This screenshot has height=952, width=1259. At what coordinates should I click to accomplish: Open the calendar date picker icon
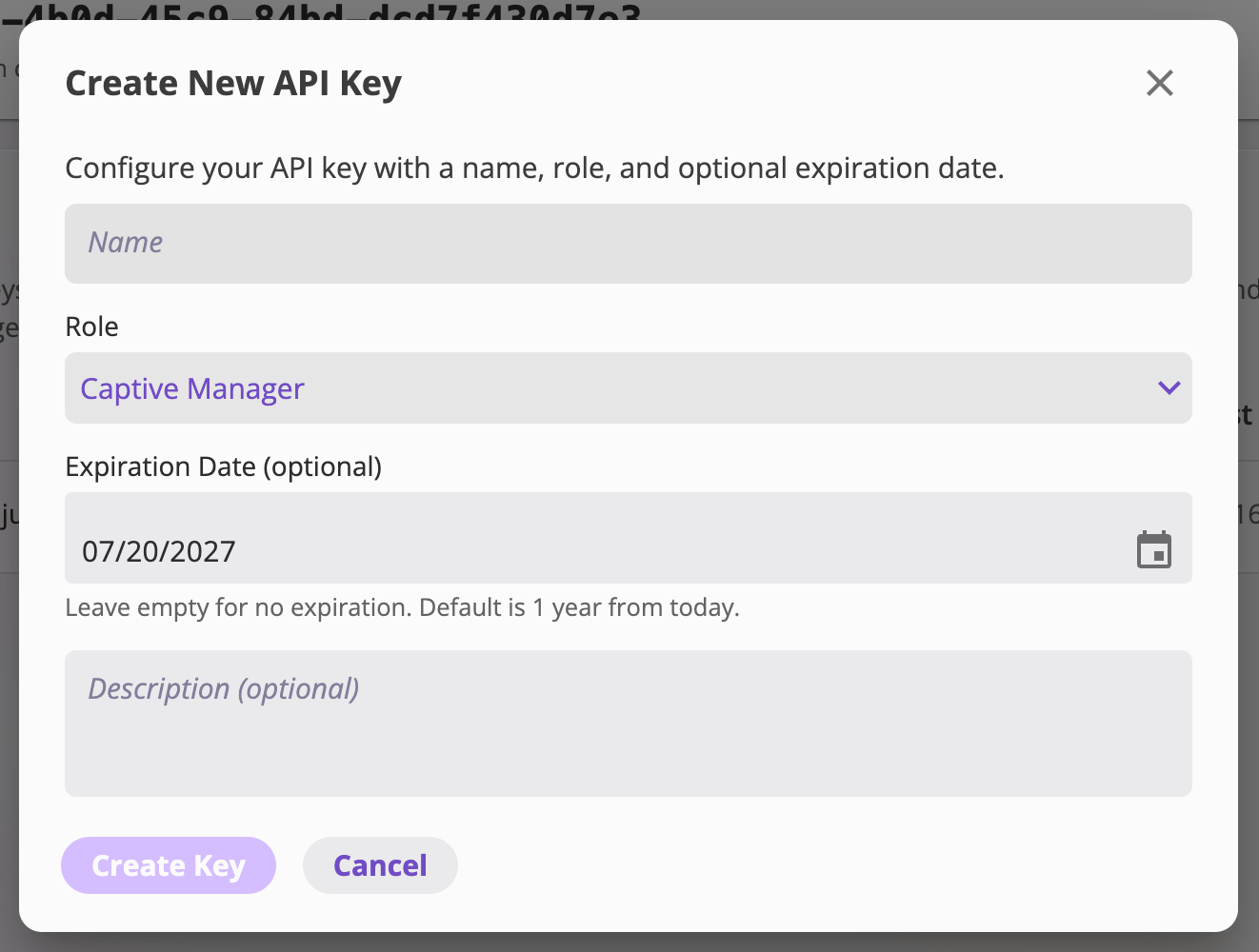point(1154,550)
